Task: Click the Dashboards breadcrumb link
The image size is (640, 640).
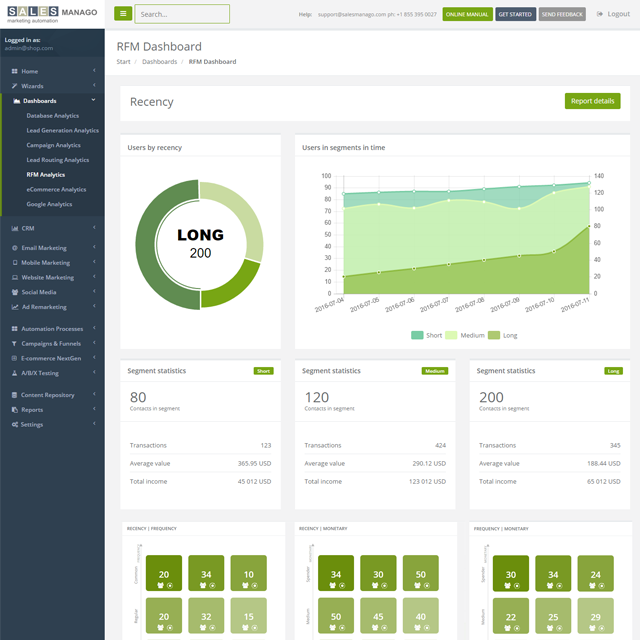Action: [160, 62]
